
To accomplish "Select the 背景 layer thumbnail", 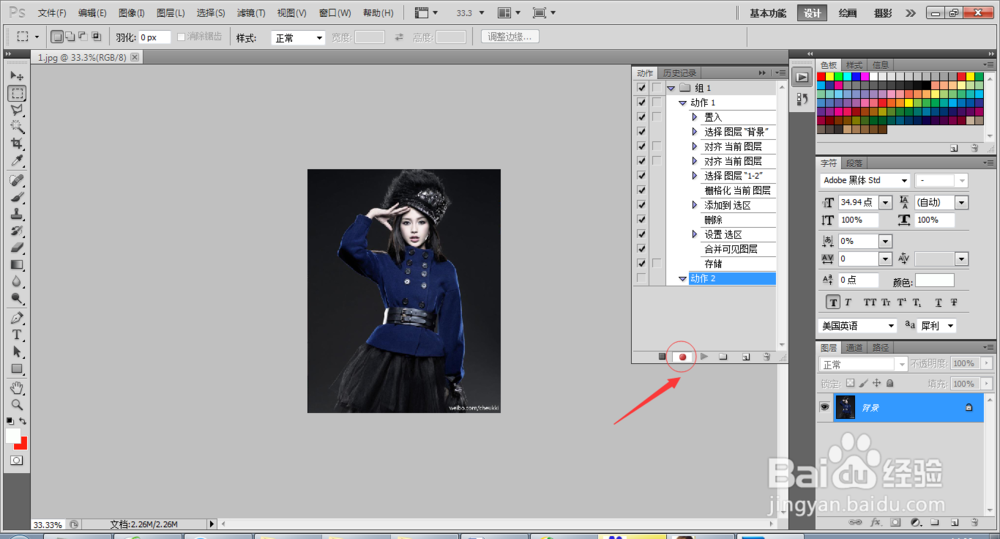I will coord(845,407).
